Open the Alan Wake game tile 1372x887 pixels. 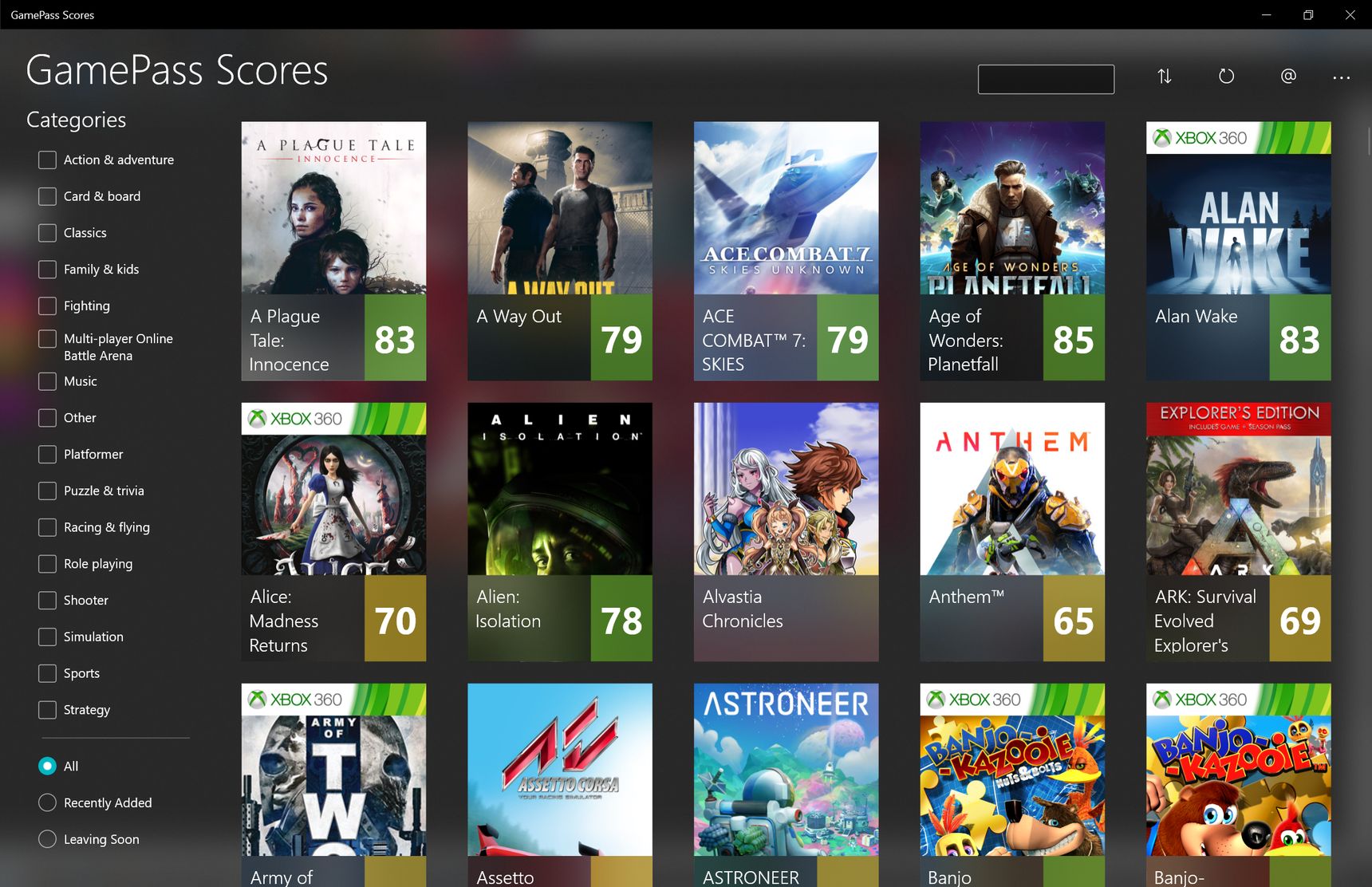point(1238,251)
